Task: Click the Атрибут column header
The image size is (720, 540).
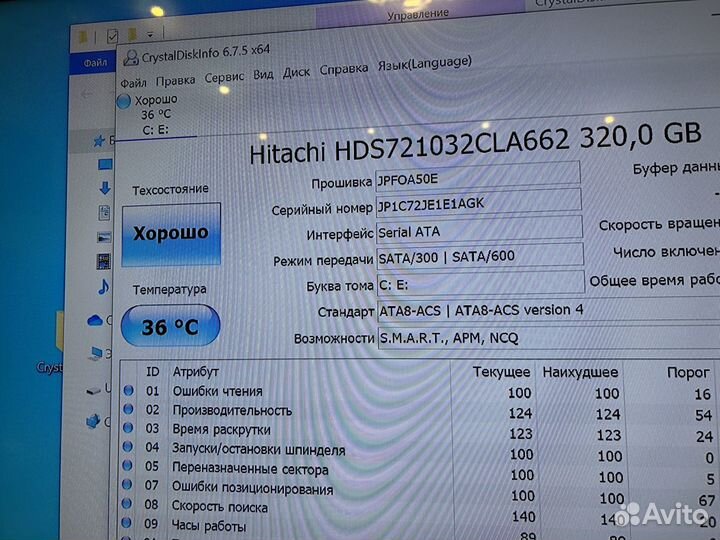Action: pos(195,372)
